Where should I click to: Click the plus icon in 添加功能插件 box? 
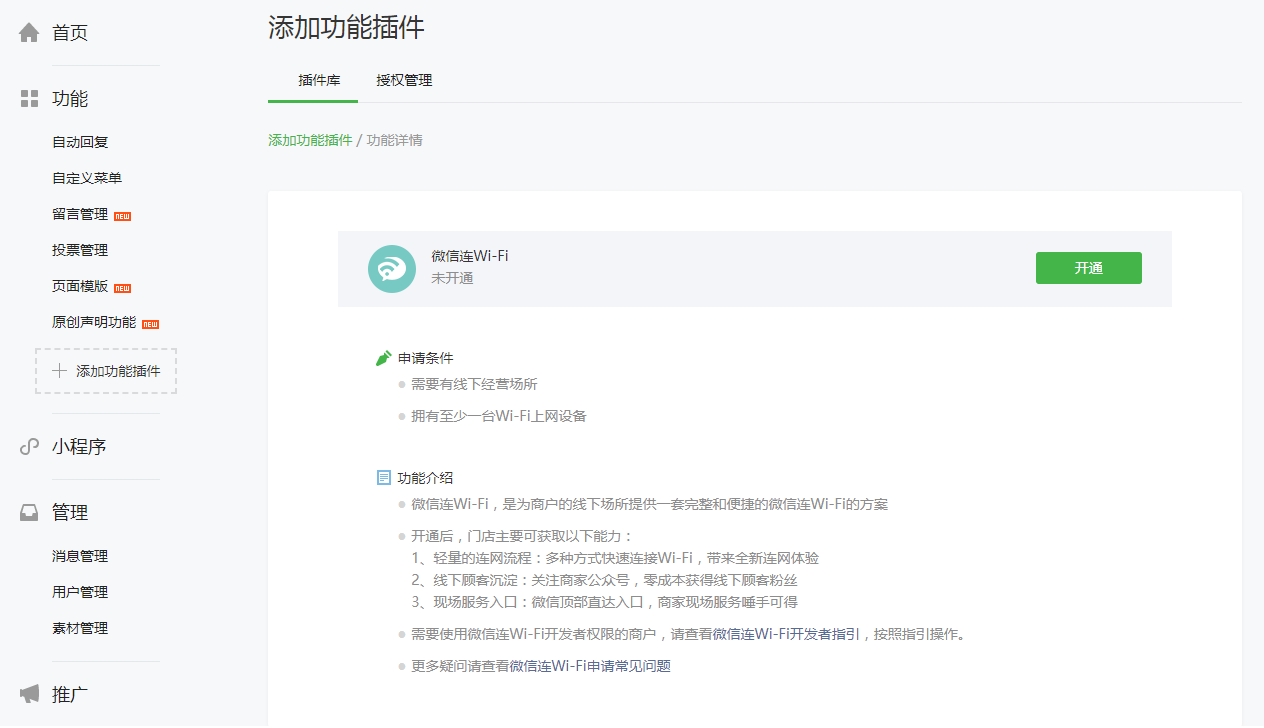[60, 371]
